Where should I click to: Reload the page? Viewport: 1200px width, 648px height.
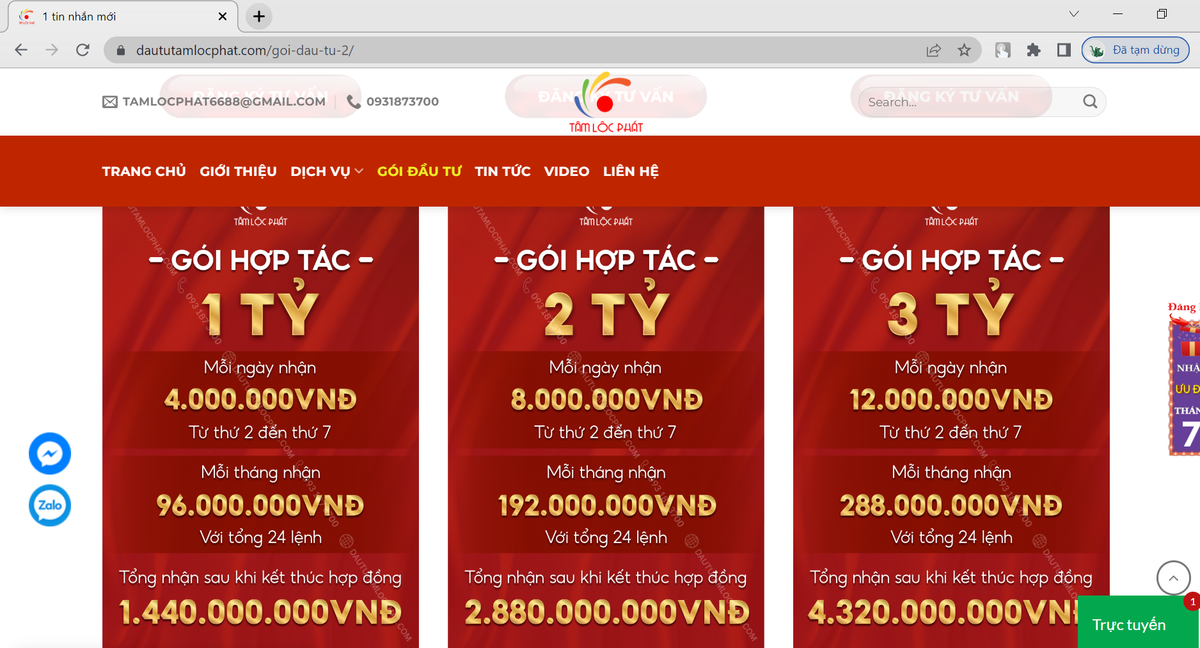coord(83,50)
